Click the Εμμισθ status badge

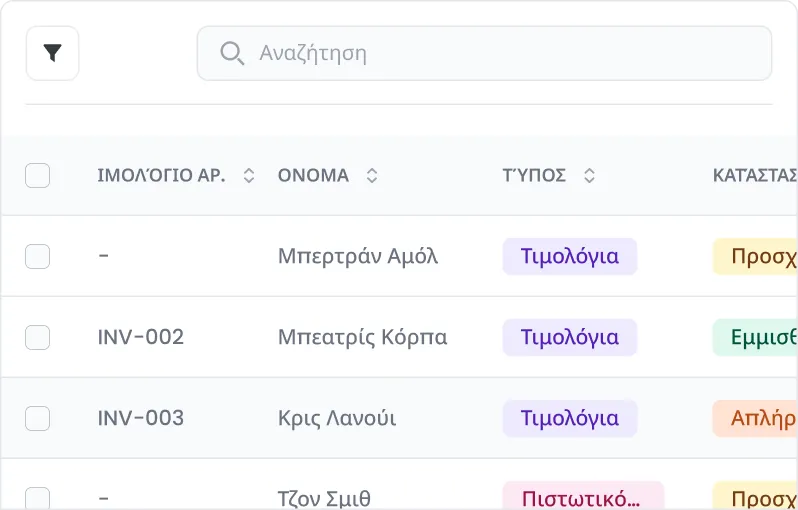point(755,337)
